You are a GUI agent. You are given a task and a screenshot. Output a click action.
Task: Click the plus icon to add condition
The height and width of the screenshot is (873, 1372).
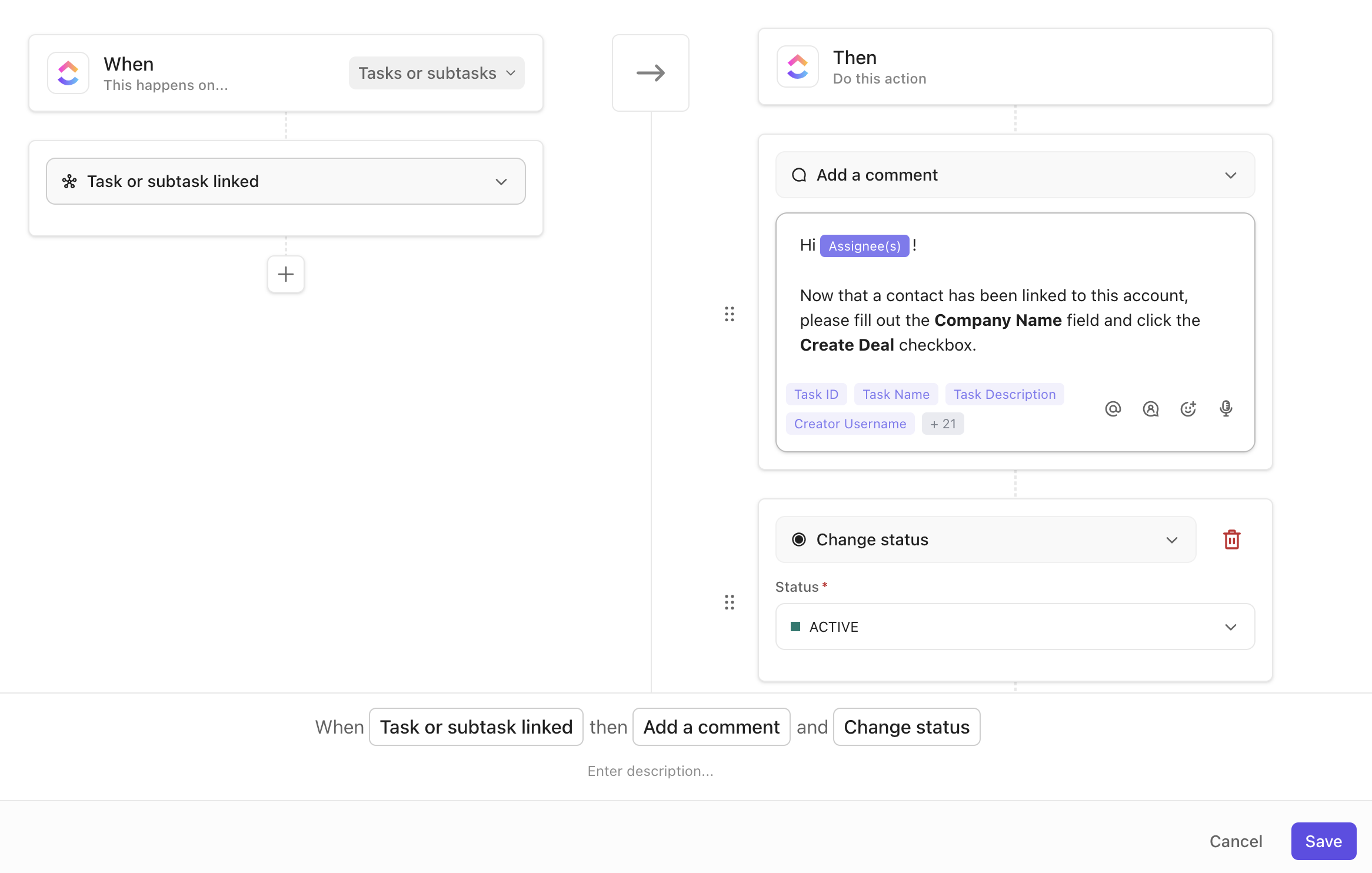[x=285, y=274]
